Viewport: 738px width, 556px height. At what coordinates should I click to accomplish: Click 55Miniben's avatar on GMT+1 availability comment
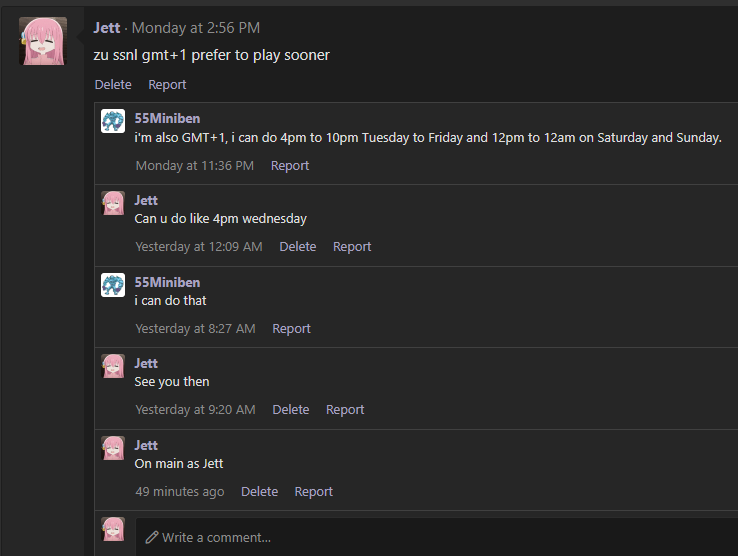(113, 121)
